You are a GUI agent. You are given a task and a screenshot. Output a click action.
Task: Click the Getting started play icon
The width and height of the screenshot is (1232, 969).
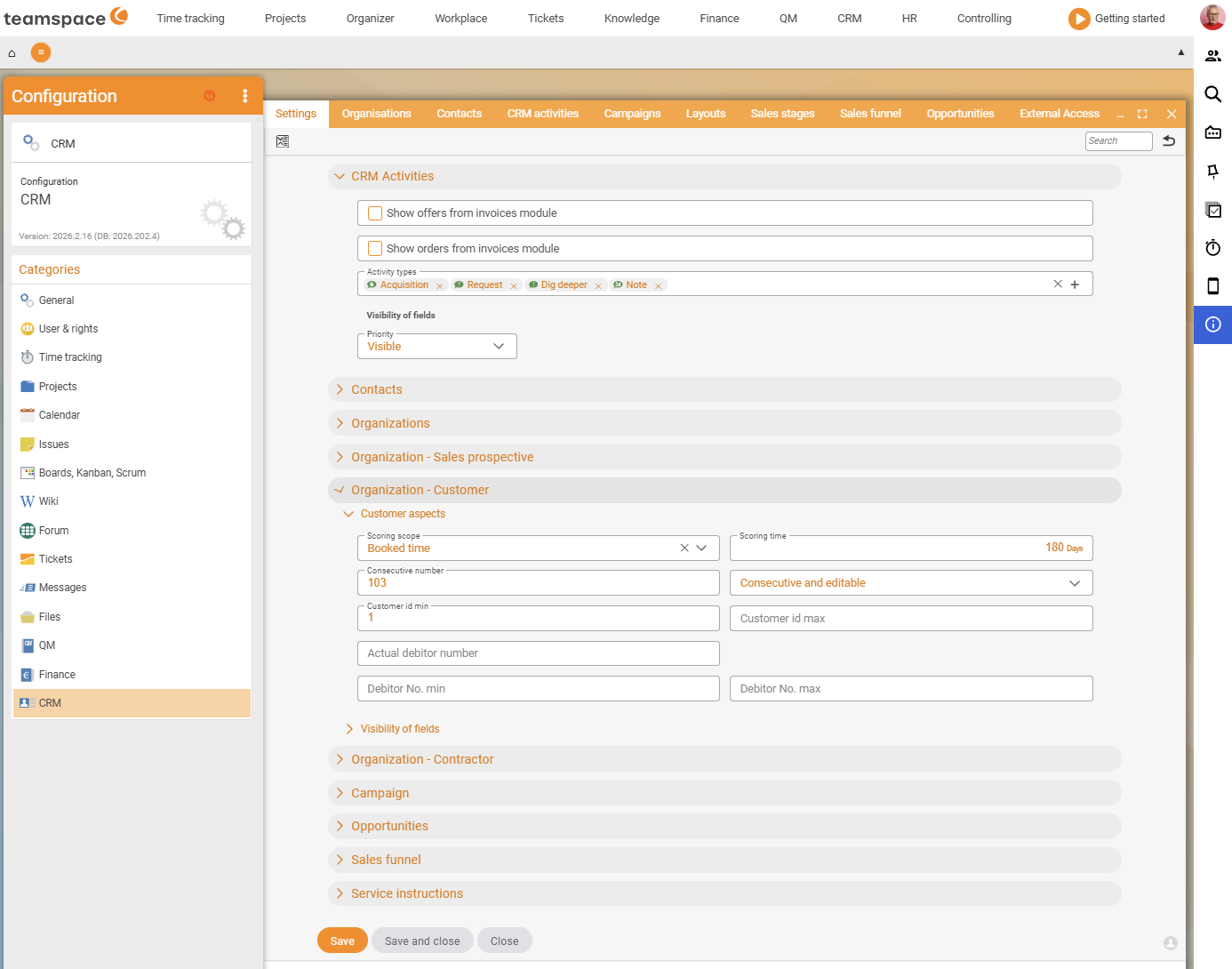tap(1079, 19)
